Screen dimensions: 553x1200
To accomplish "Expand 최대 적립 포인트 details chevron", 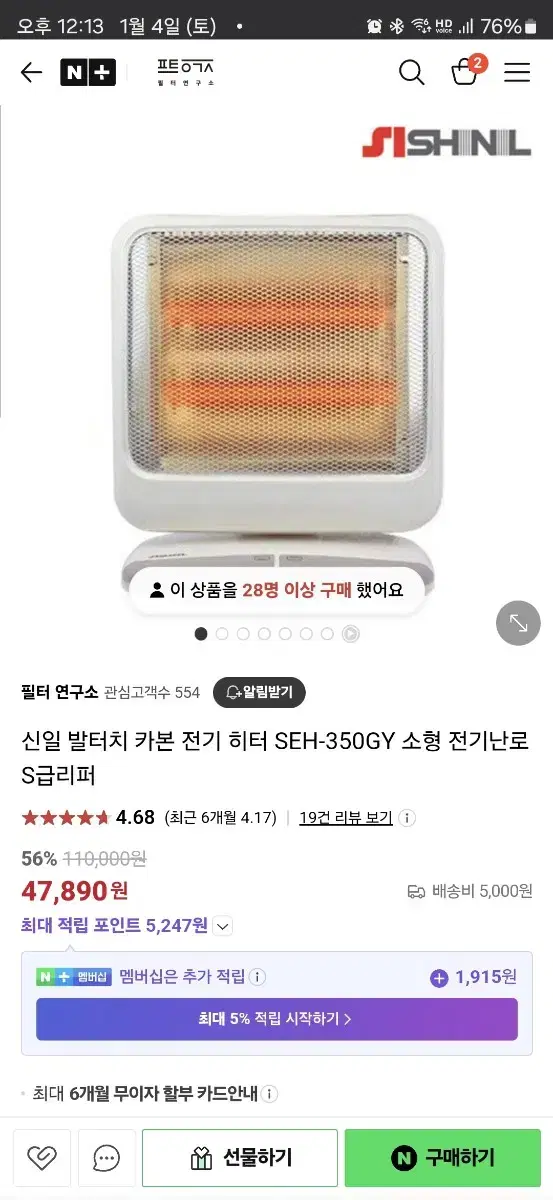I will click(x=223, y=926).
